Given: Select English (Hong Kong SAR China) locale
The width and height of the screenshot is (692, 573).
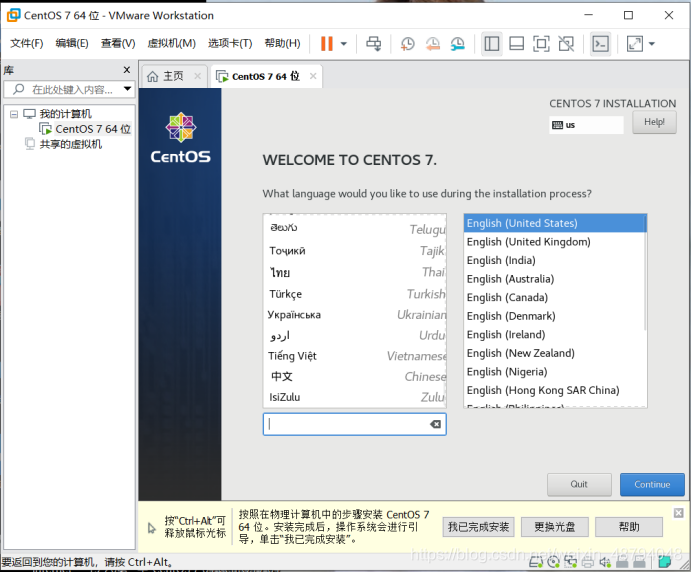Looking at the screenshot, I should [x=554, y=390].
